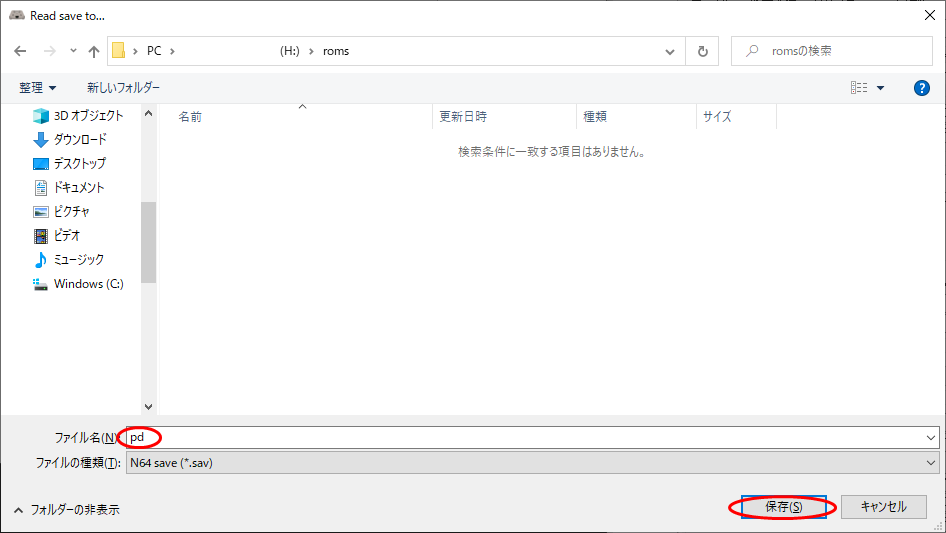The image size is (946, 533).
Task: Open the recent locations chevron
Action: coord(73,51)
